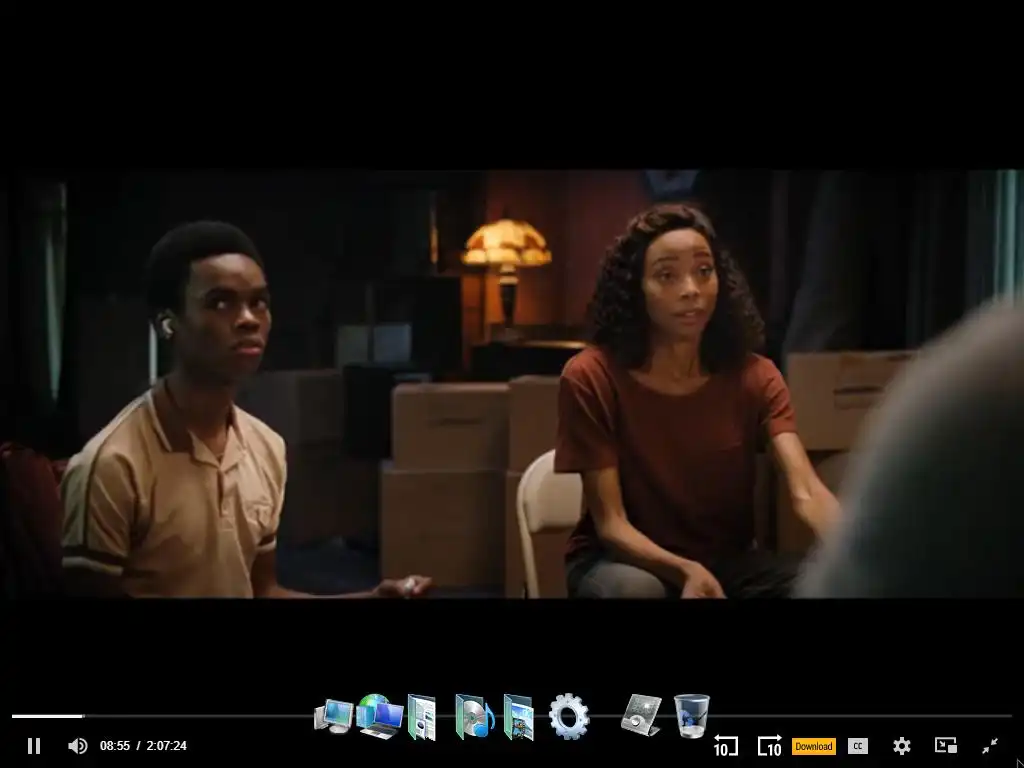Rewind the video 10 seconds

(726, 746)
